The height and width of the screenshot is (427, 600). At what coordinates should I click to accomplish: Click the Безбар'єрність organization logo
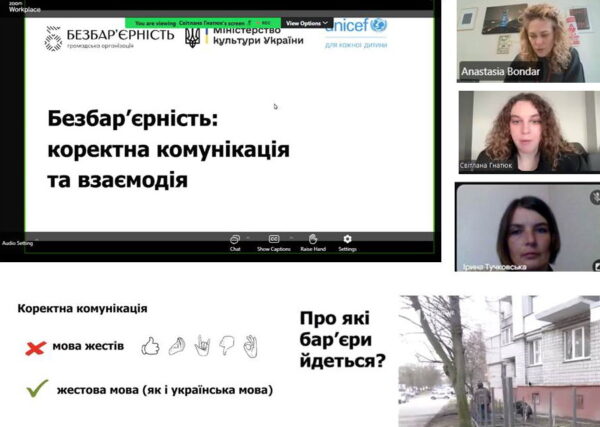[x=109, y=38]
